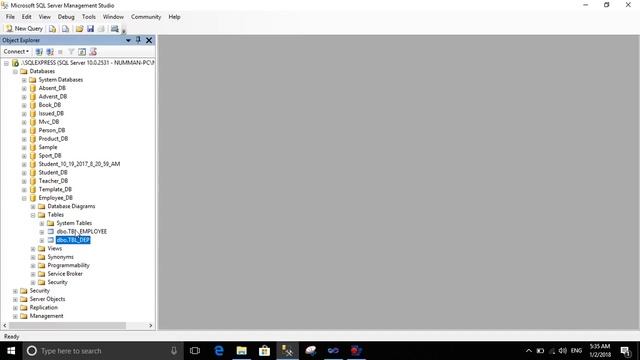Select the Product_DB database
The width and height of the screenshot is (640, 360).
coord(53,139)
